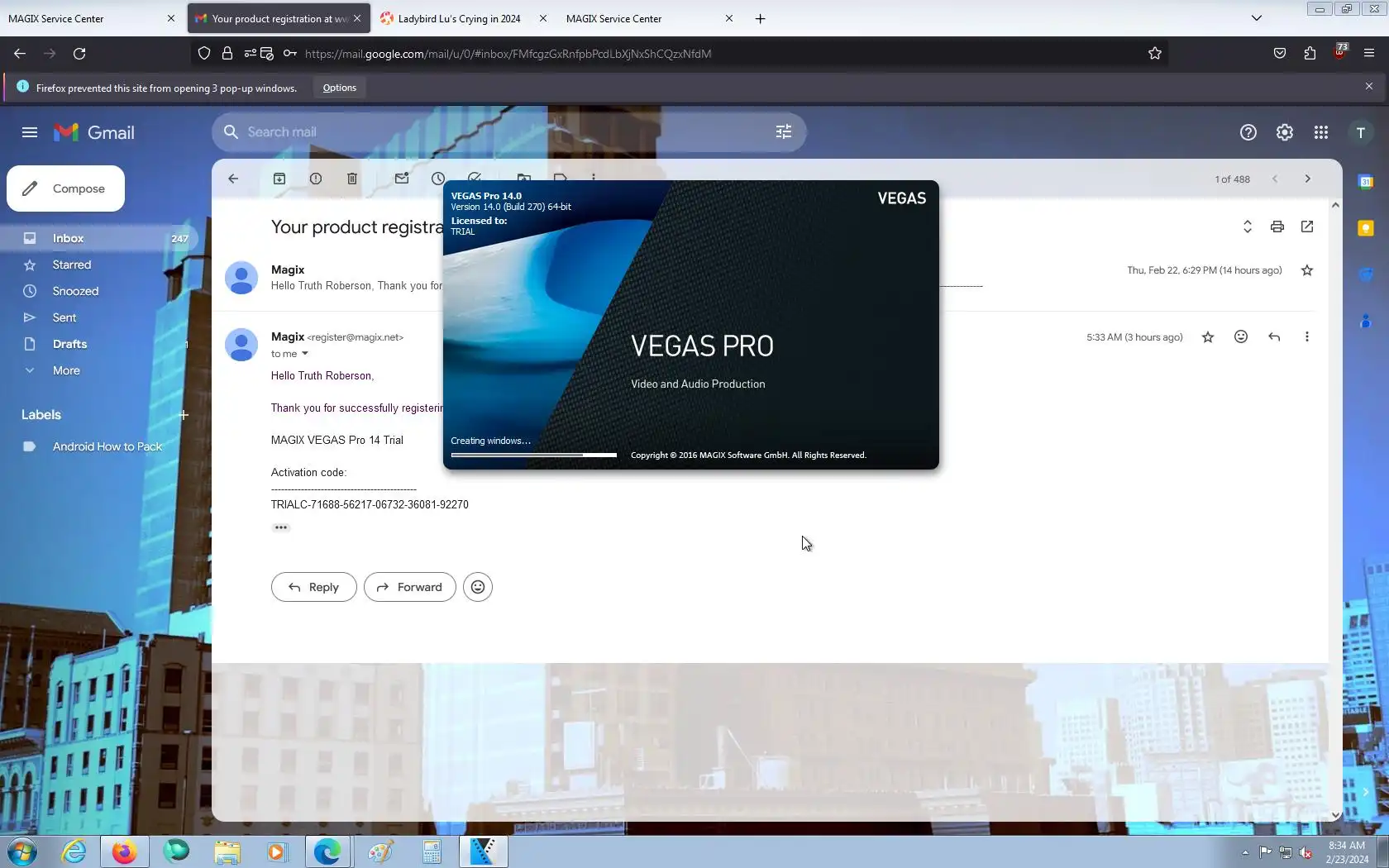Image resolution: width=1389 pixels, height=868 pixels.
Task: Show details dropdown next to 'to me'
Action: (x=305, y=354)
